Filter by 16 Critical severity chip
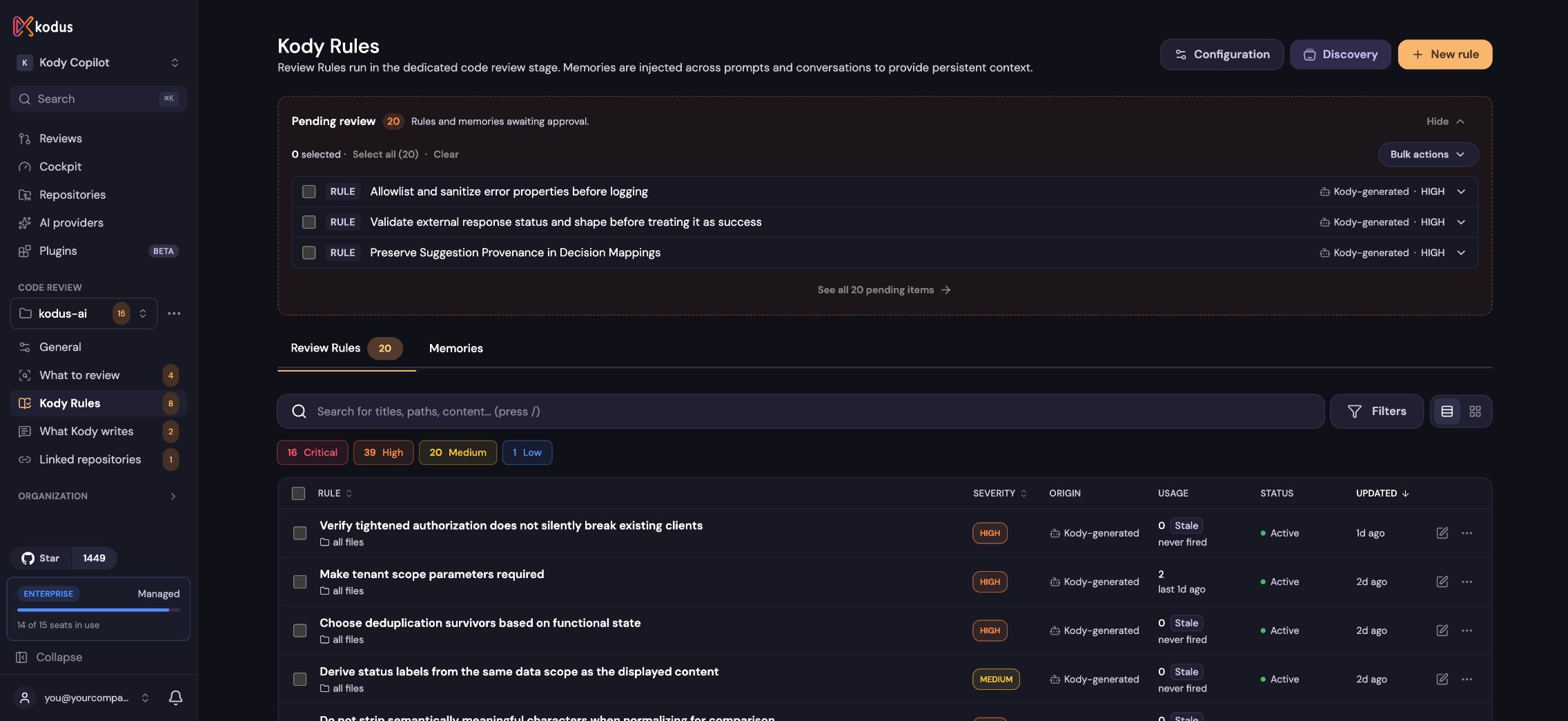This screenshot has height=721, width=1568. pyautogui.click(x=312, y=452)
